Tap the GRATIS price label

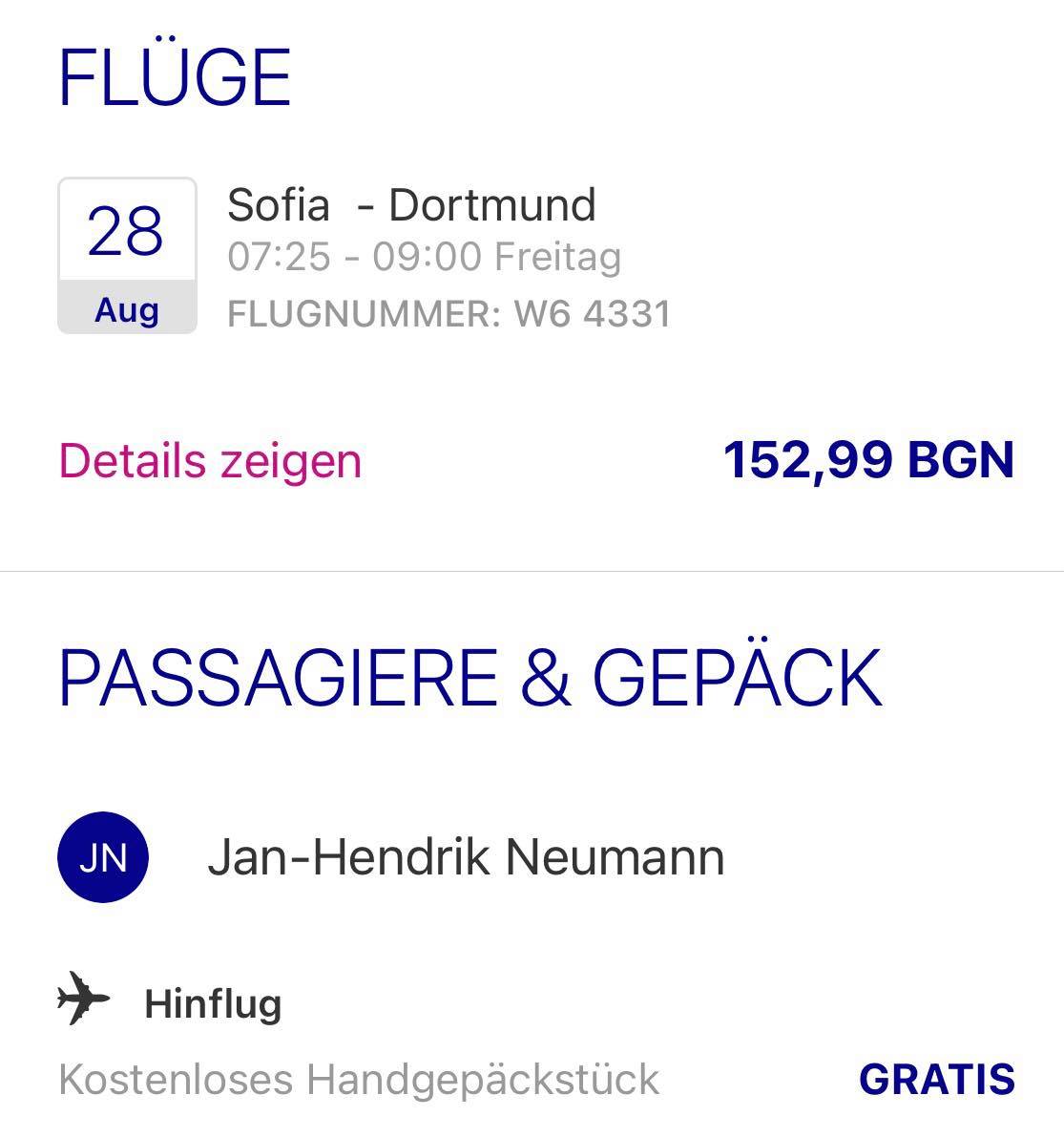[x=936, y=1080]
